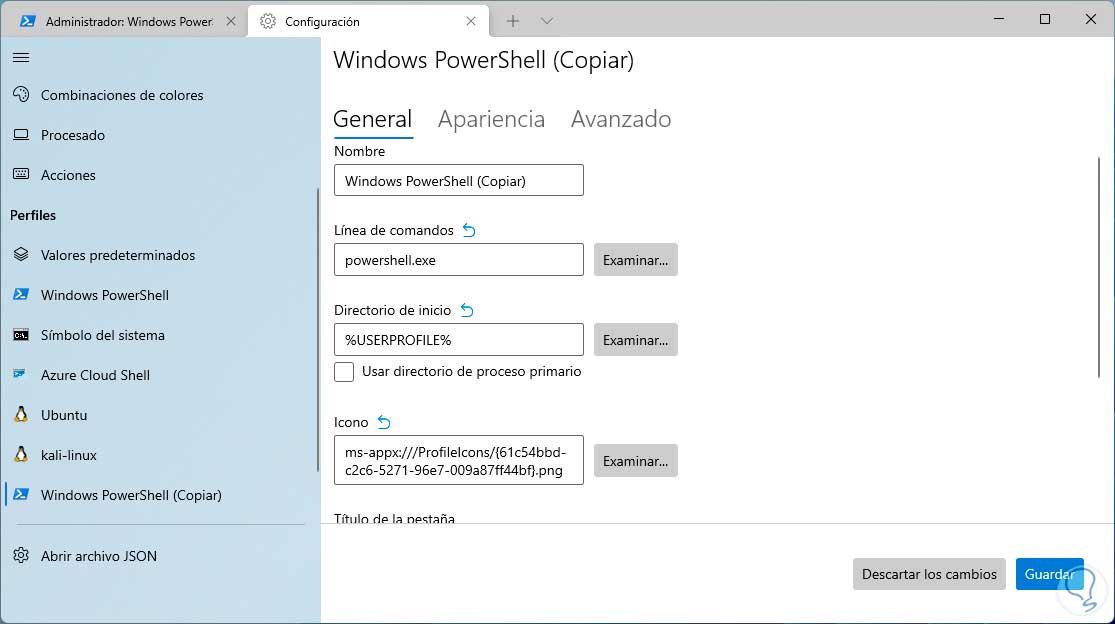Screen dimensions: 1115x624
Task: Open the Acciones settings page
Action: tap(161, 174)
